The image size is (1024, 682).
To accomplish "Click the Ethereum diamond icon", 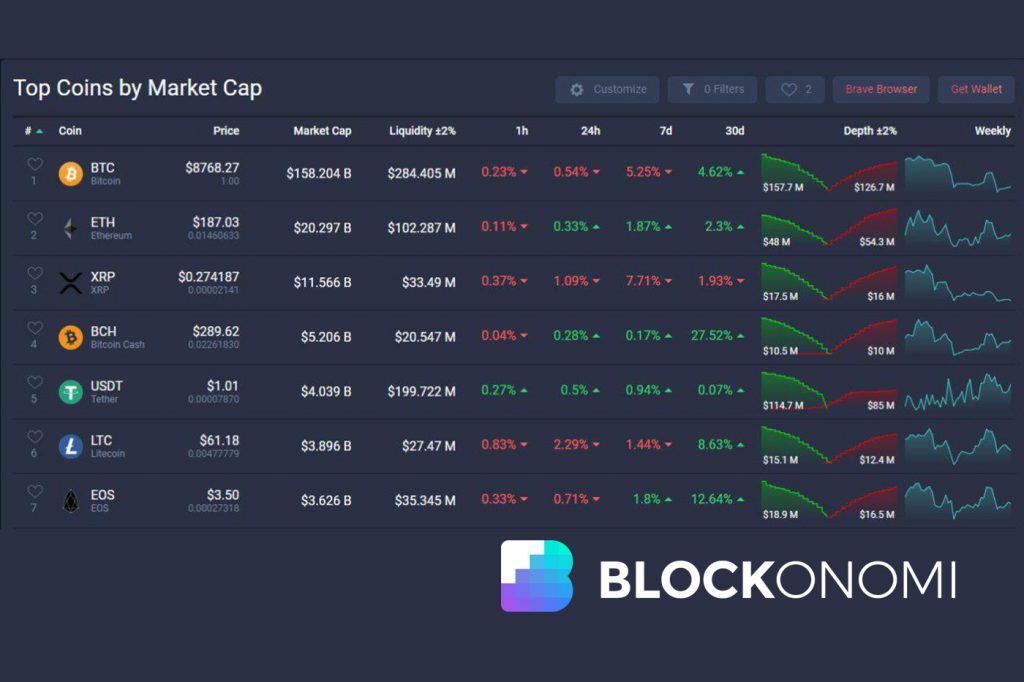I will [x=70, y=229].
